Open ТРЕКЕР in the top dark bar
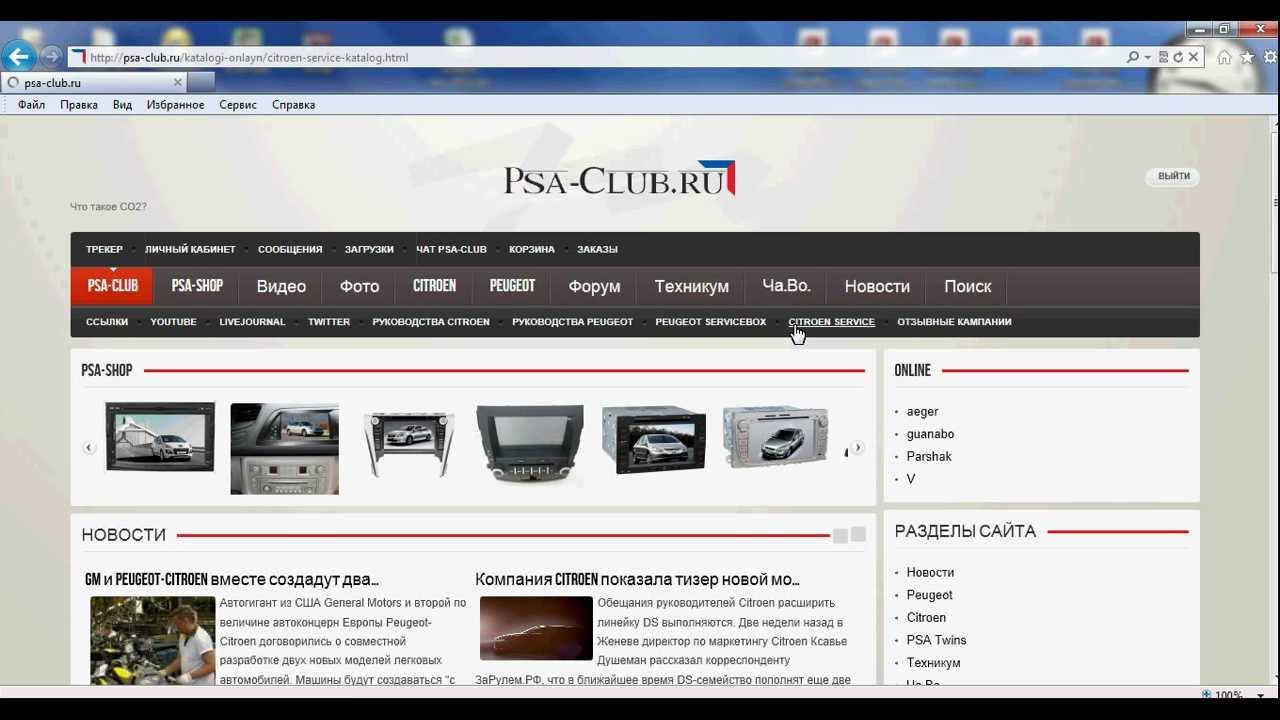 [104, 249]
